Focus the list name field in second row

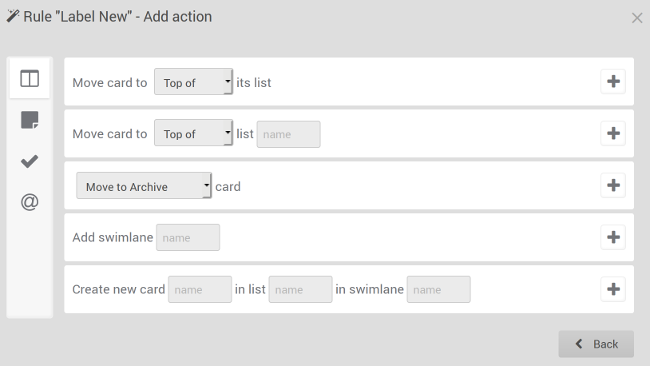tap(289, 134)
